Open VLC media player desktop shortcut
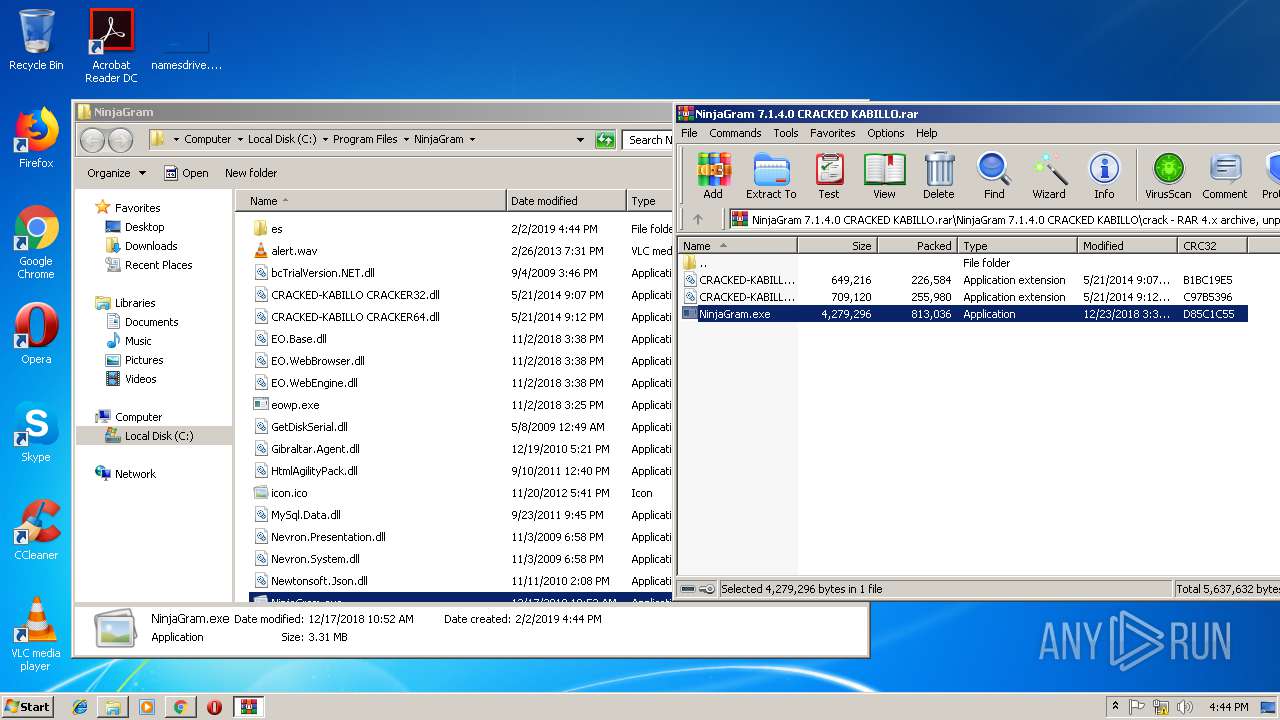The height and width of the screenshot is (720, 1280). point(36,634)
